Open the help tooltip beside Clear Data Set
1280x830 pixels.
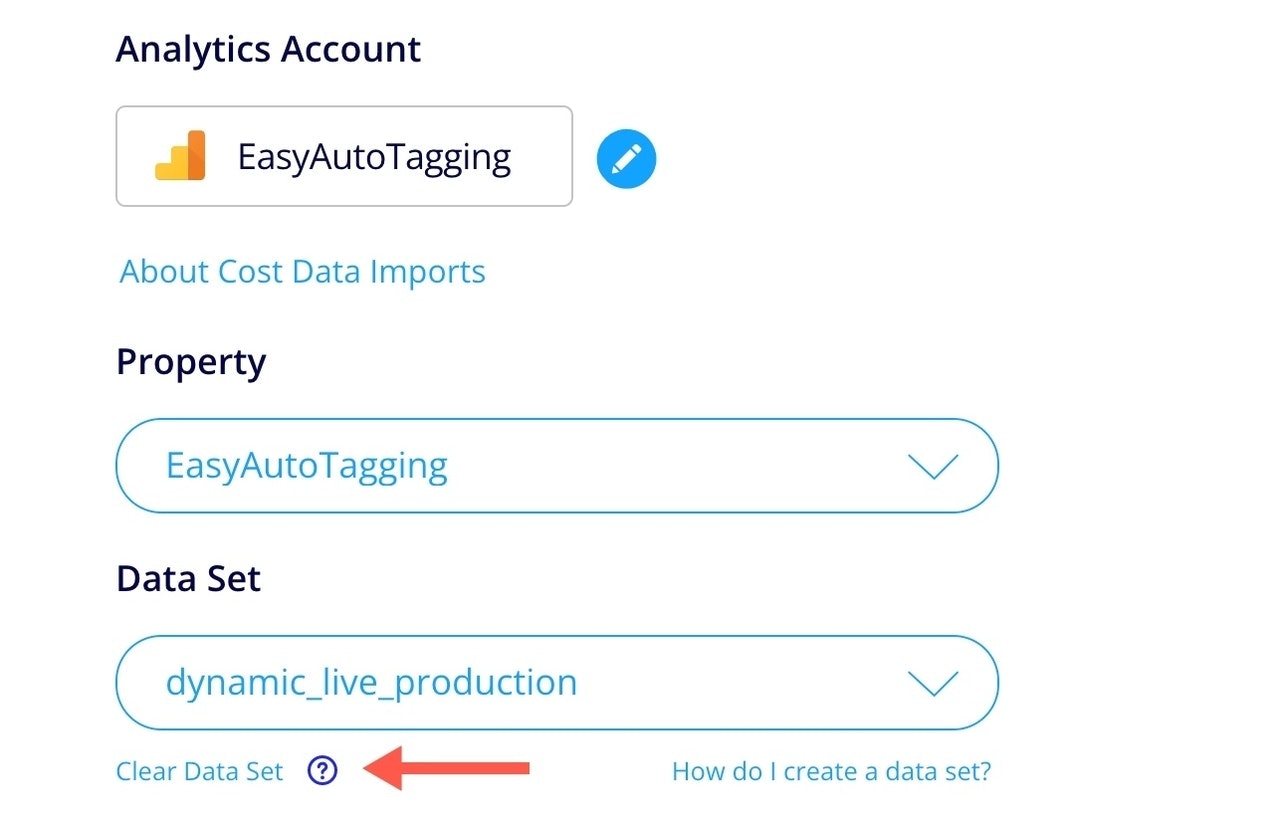coord(322,770)
